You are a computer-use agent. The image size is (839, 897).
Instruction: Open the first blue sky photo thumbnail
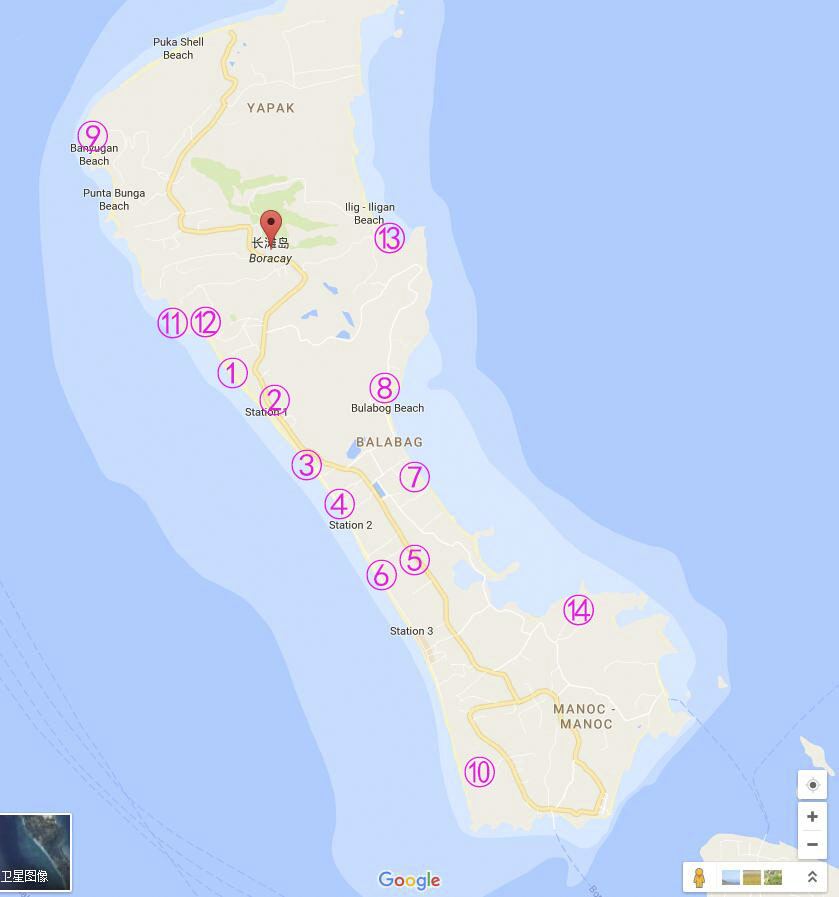(730, 877)
